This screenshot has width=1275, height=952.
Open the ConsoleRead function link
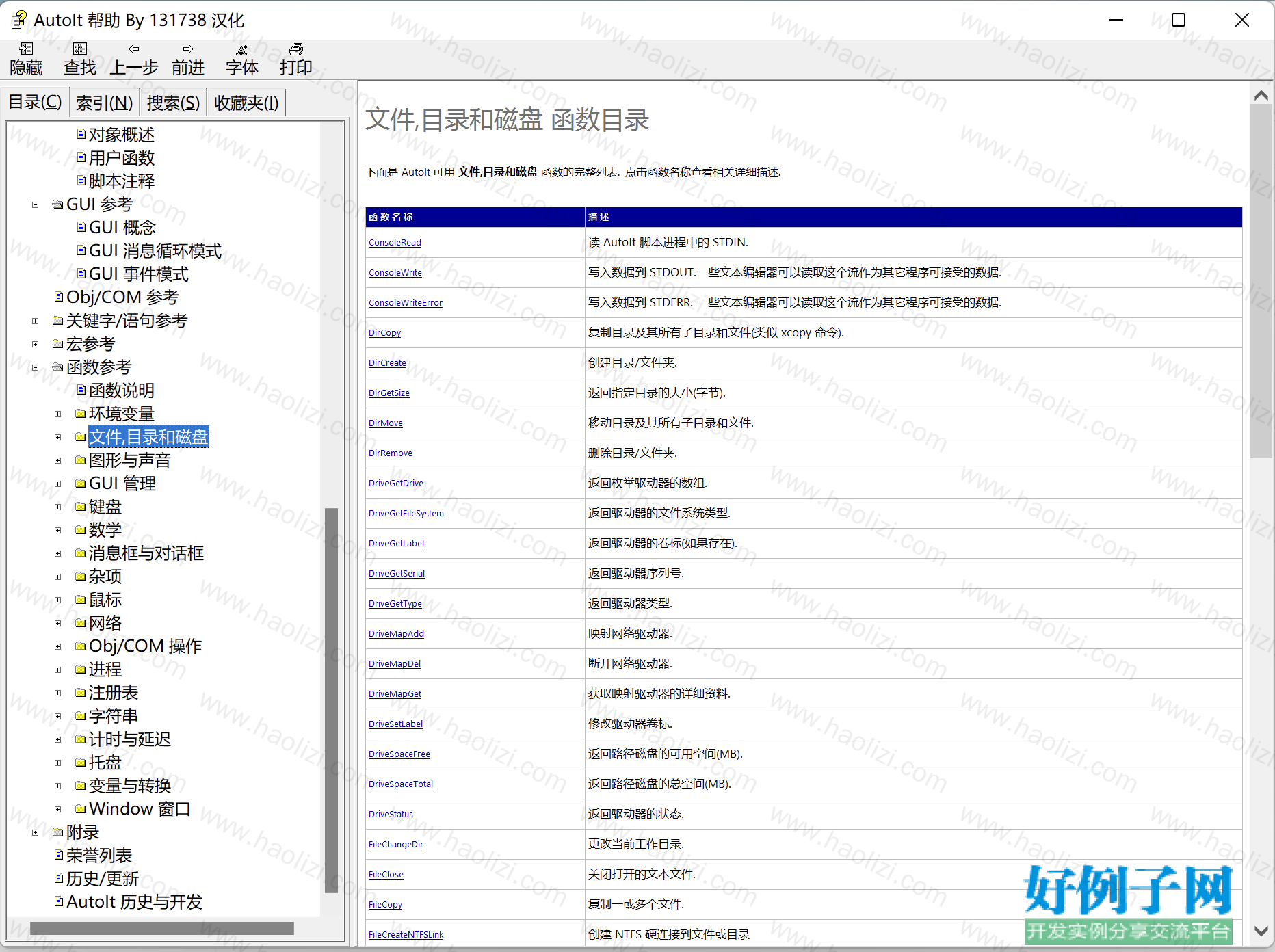(x=395, y=242)
